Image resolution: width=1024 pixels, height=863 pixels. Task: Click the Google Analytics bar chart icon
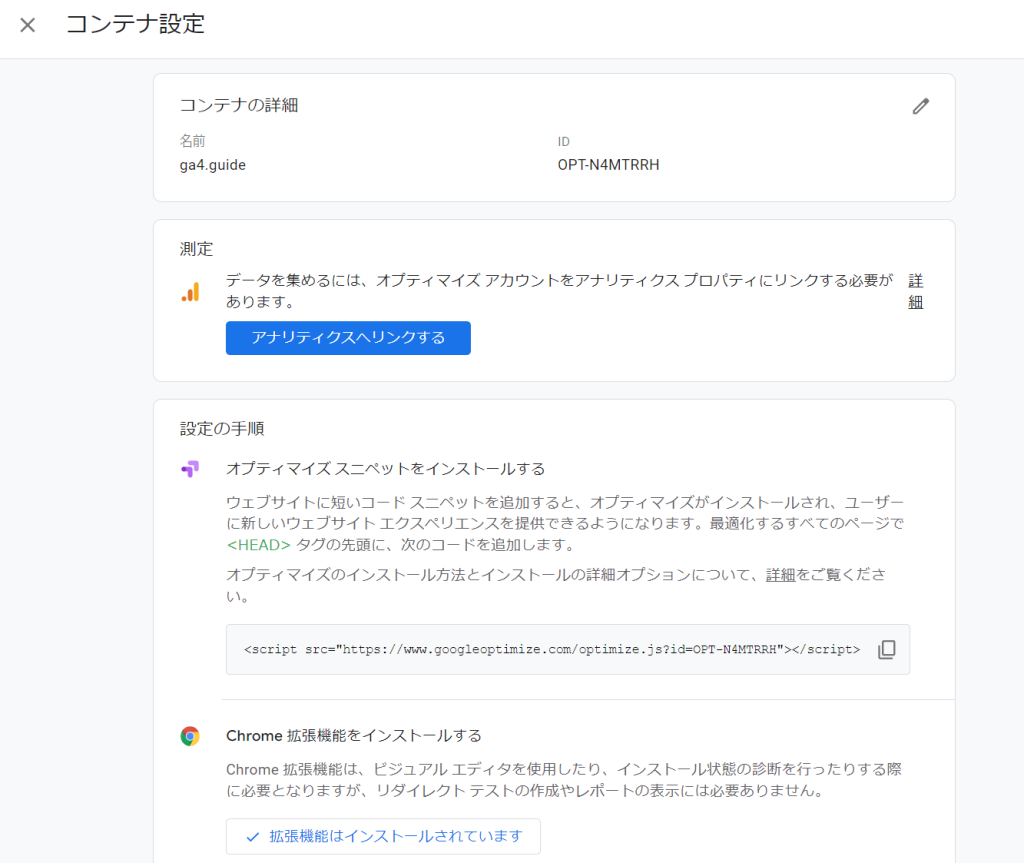tap(191, 292)
